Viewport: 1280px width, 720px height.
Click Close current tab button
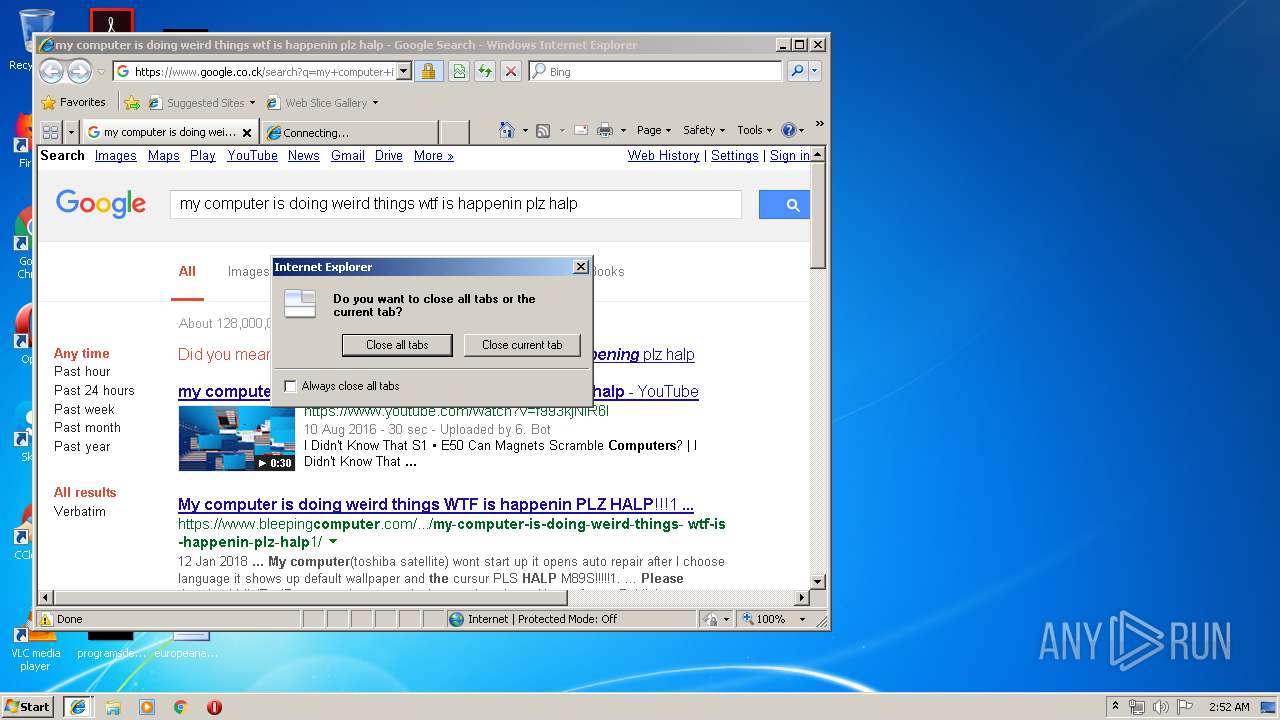[x=522, y=345]
